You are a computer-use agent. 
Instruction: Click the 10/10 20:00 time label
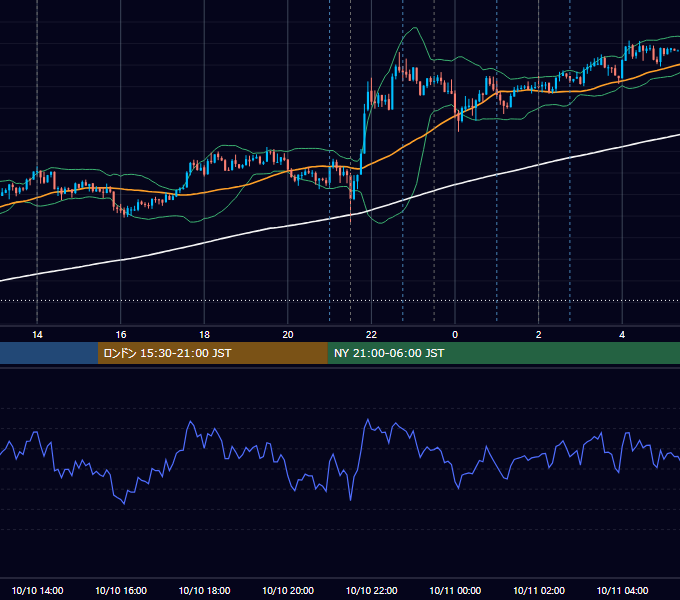pos(288,590)
